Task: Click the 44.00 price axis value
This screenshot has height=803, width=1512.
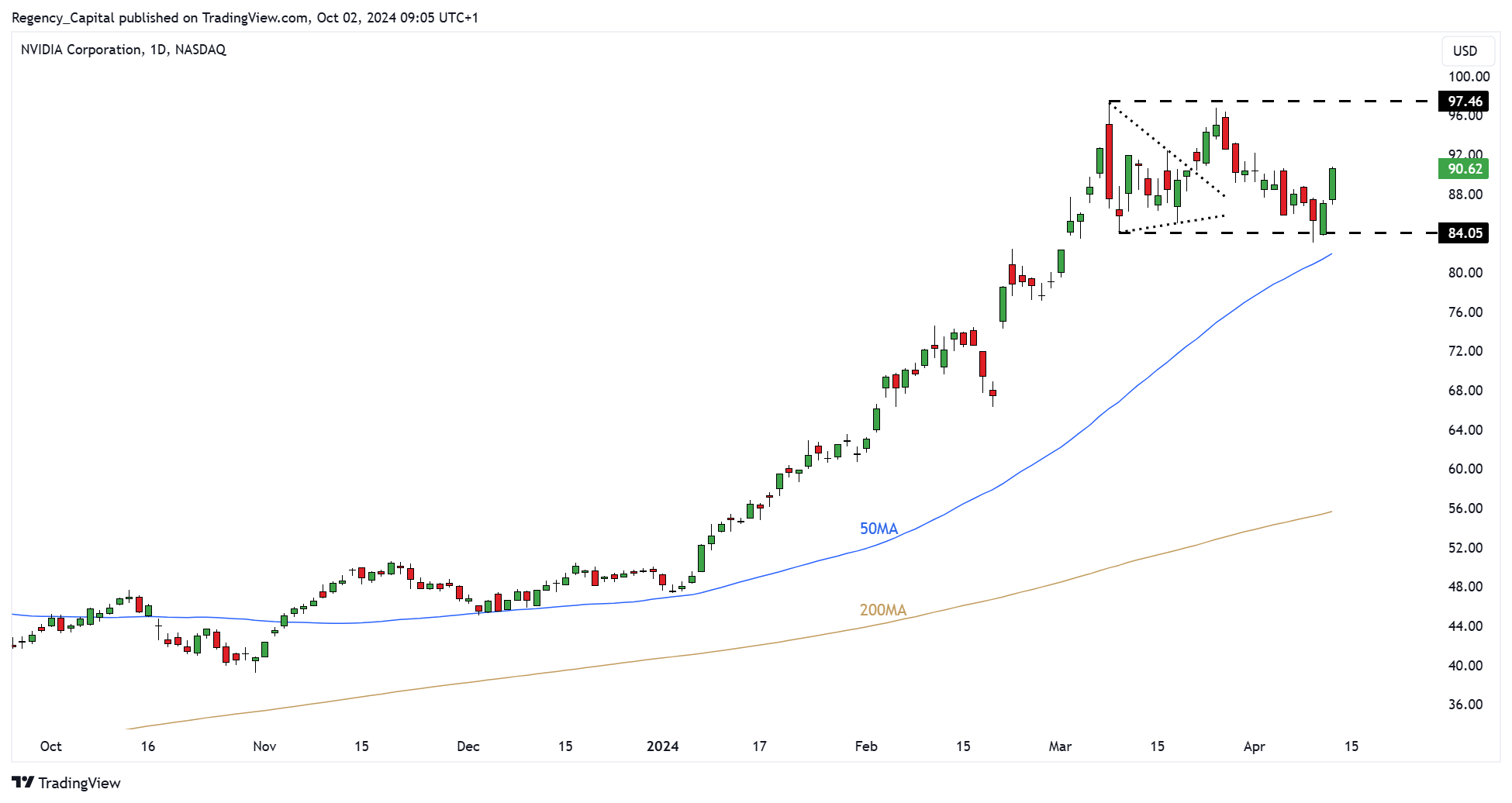Action: click(1465, 626)
